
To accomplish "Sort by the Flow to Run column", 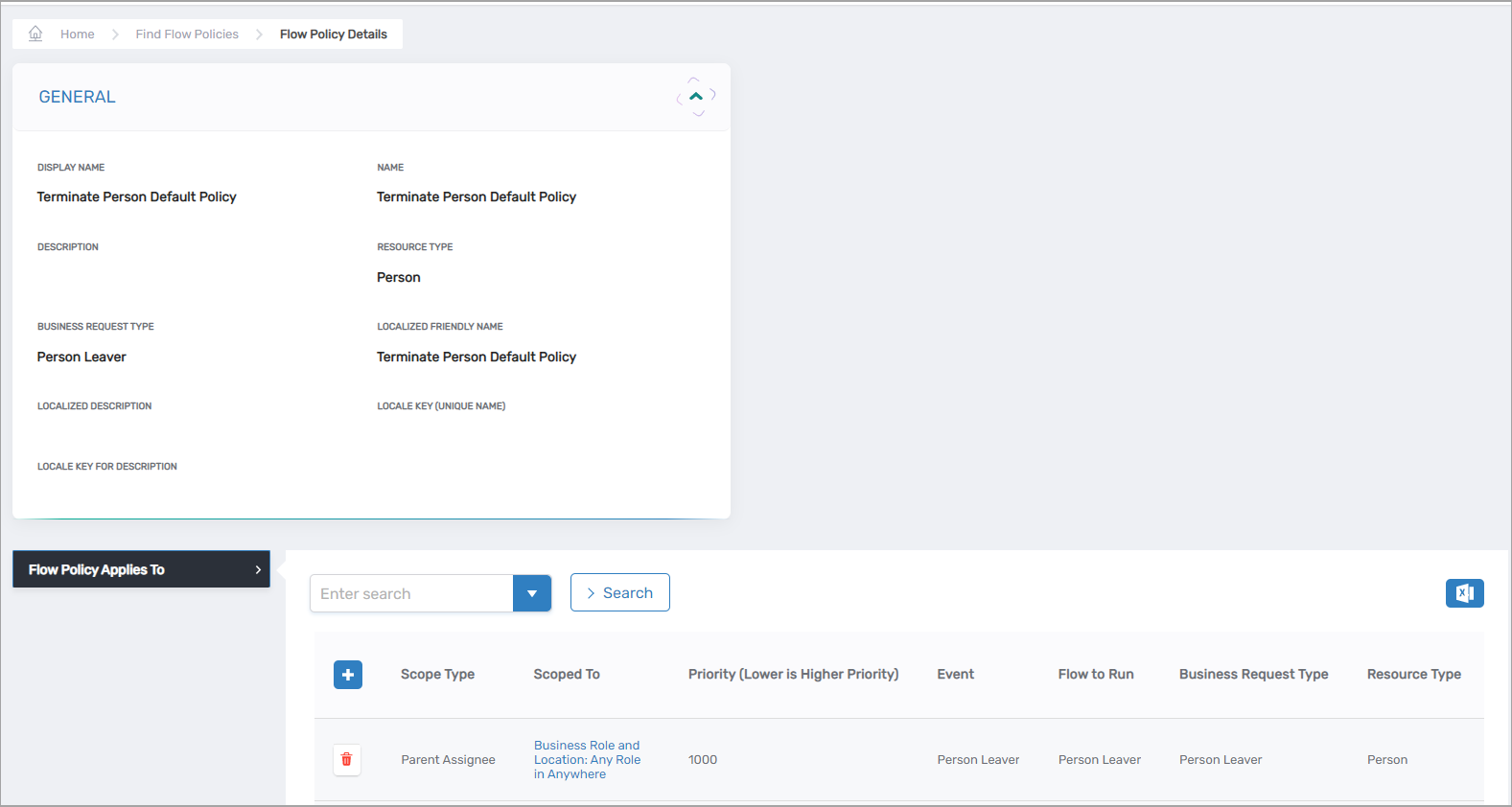I will (x=1096, y=675).
